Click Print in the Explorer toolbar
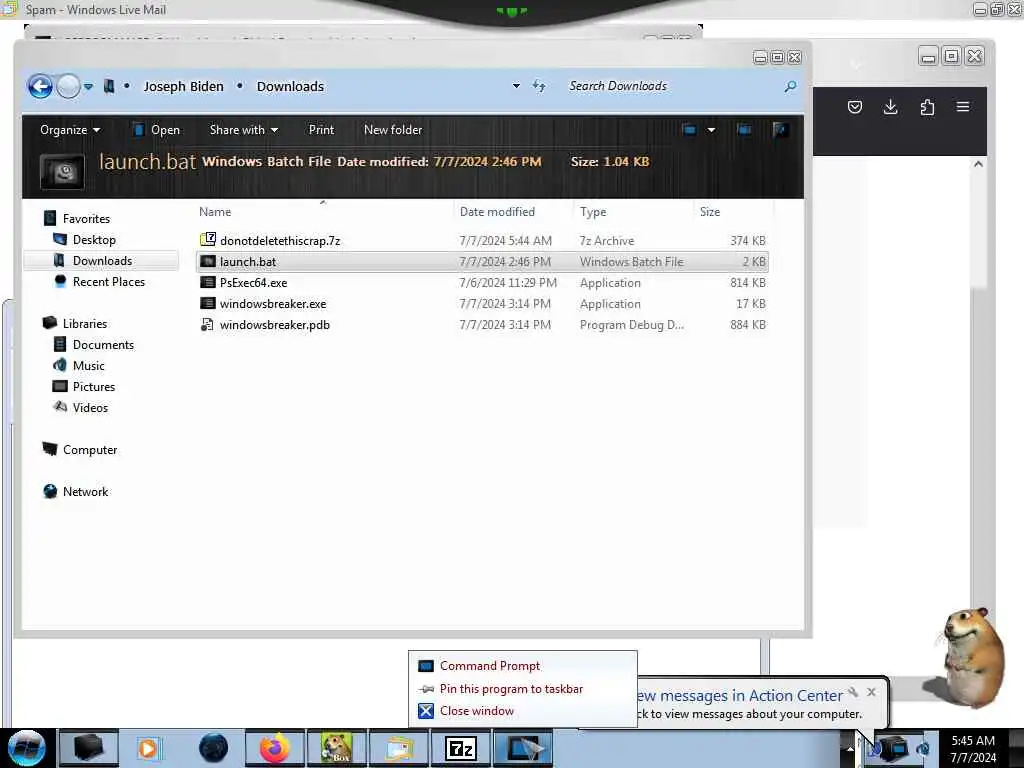 (x=321, y=129)
